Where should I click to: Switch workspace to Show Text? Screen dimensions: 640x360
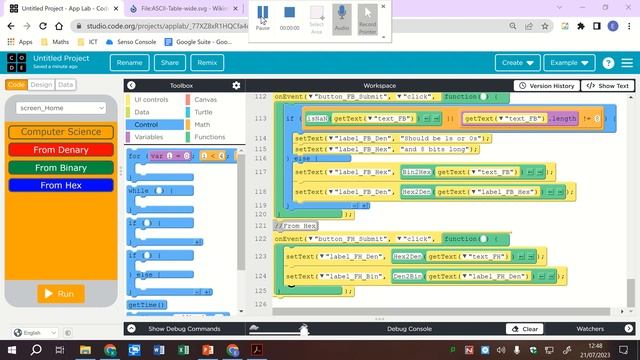click(x=607, y=86)
